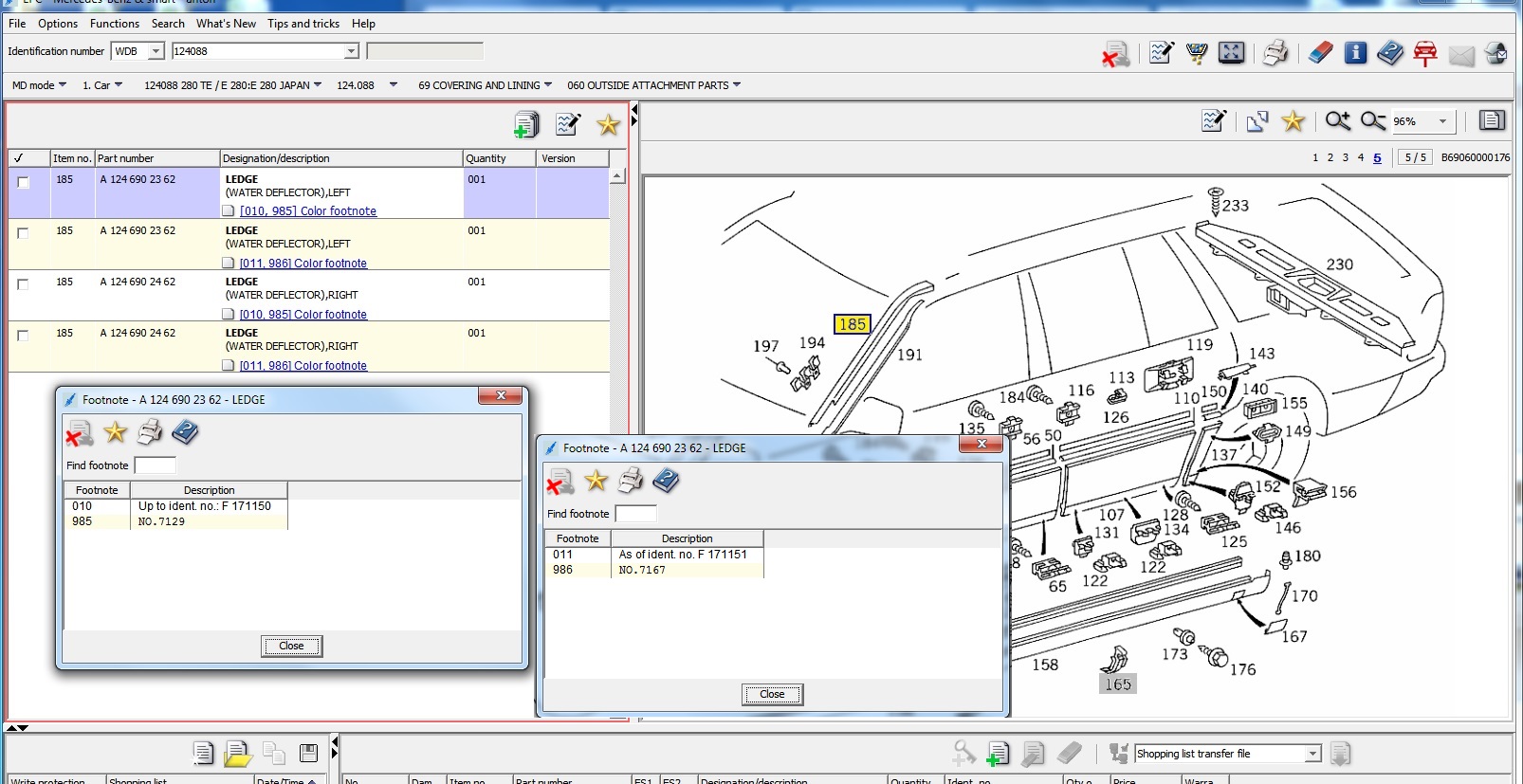Select the checkbox of the last item 185 row

pyautogui.click(x=24, y=336)
